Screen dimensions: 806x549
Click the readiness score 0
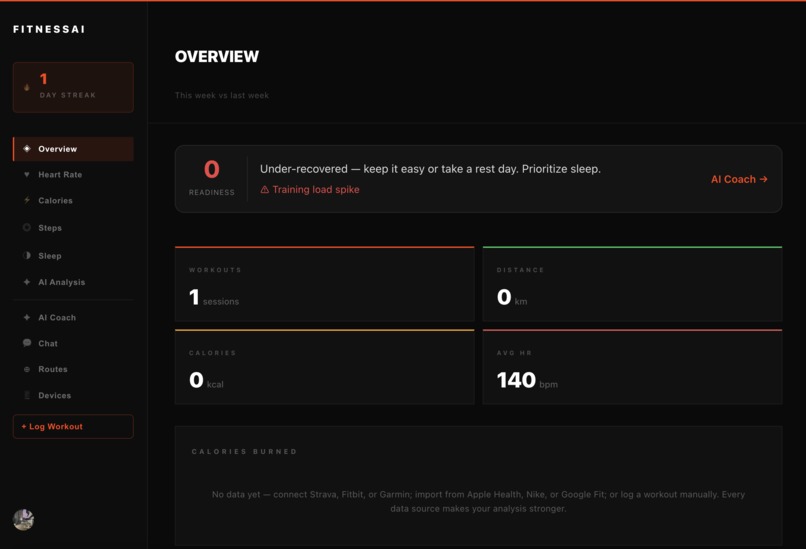pyautogui.click(x=212, y=169)
